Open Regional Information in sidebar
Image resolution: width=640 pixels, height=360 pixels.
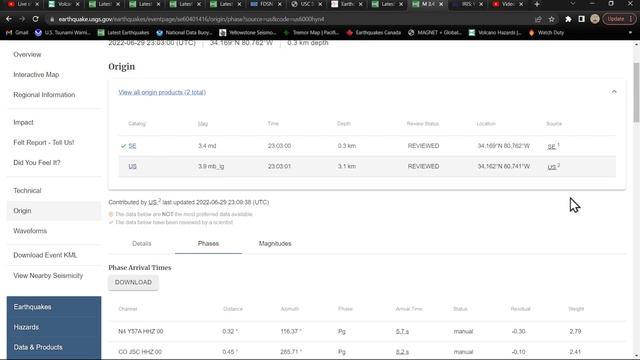pyautogui.click(x=44, y=95)
